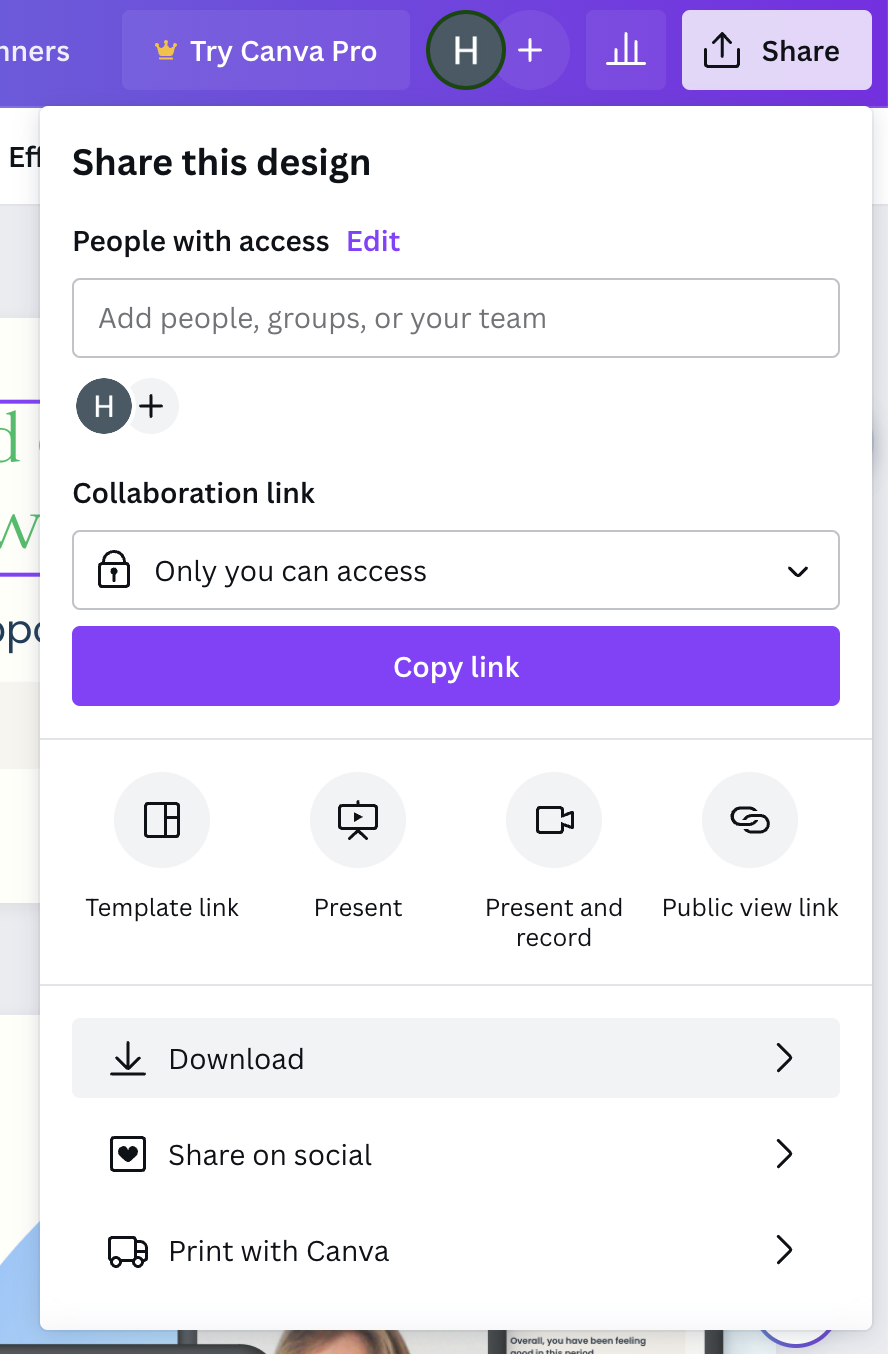
Task: Click the plus icon beside header avatar
Action: pos(531,51)
